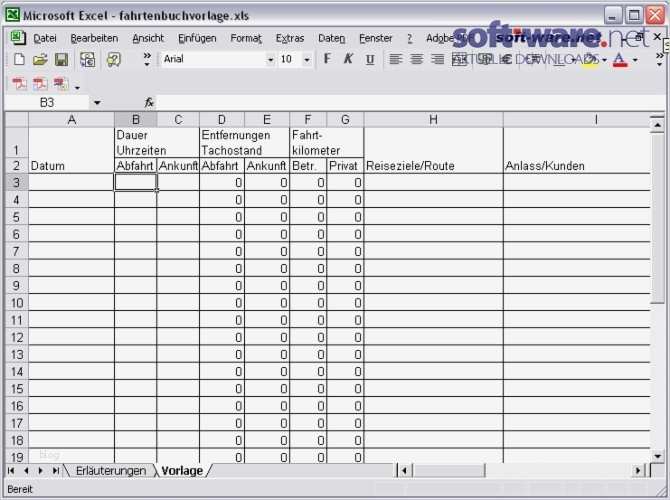Click the New blank workbook icon
This screenshot has width=670, height=500.
click(x=18, y=59)
